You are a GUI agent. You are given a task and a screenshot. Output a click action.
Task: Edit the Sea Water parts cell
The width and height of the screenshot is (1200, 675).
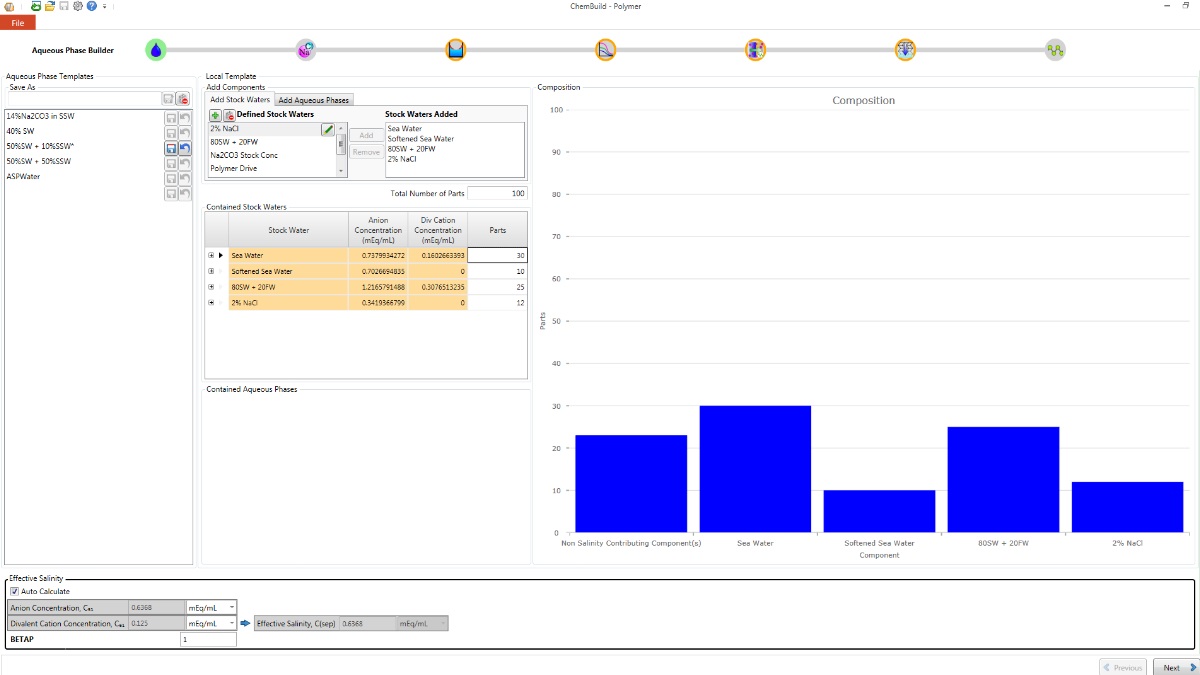click(x=497, y=255)
